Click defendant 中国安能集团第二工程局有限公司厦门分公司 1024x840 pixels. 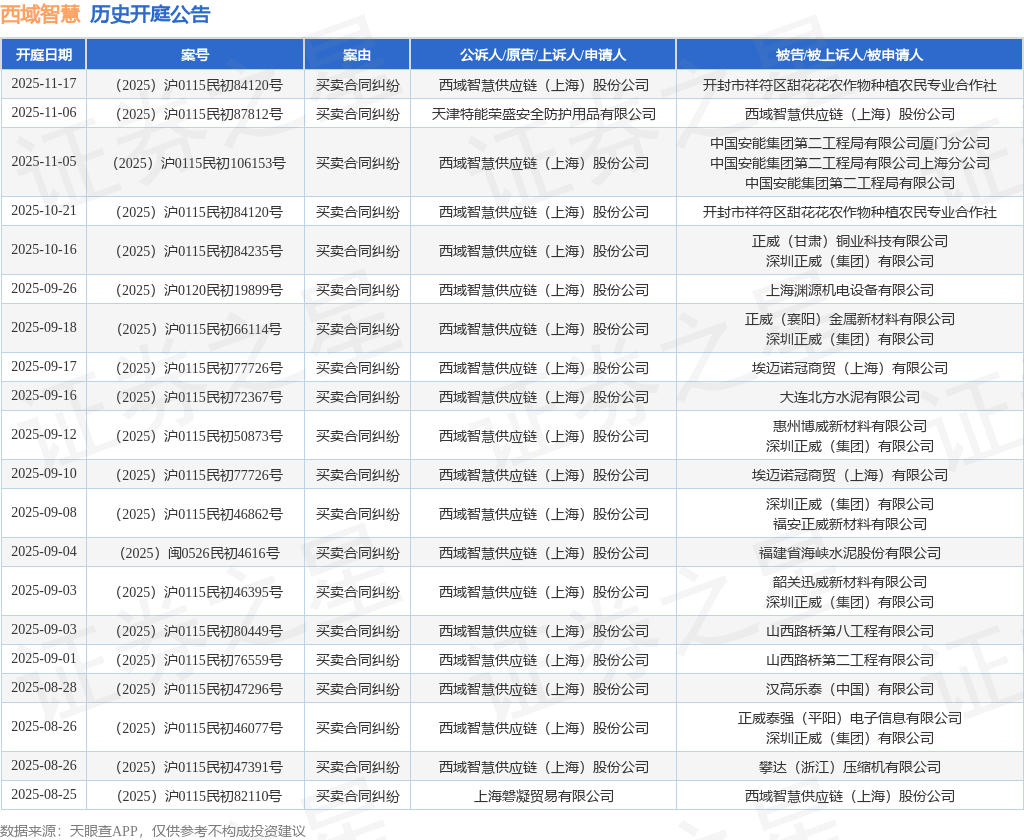coord(850,143)
